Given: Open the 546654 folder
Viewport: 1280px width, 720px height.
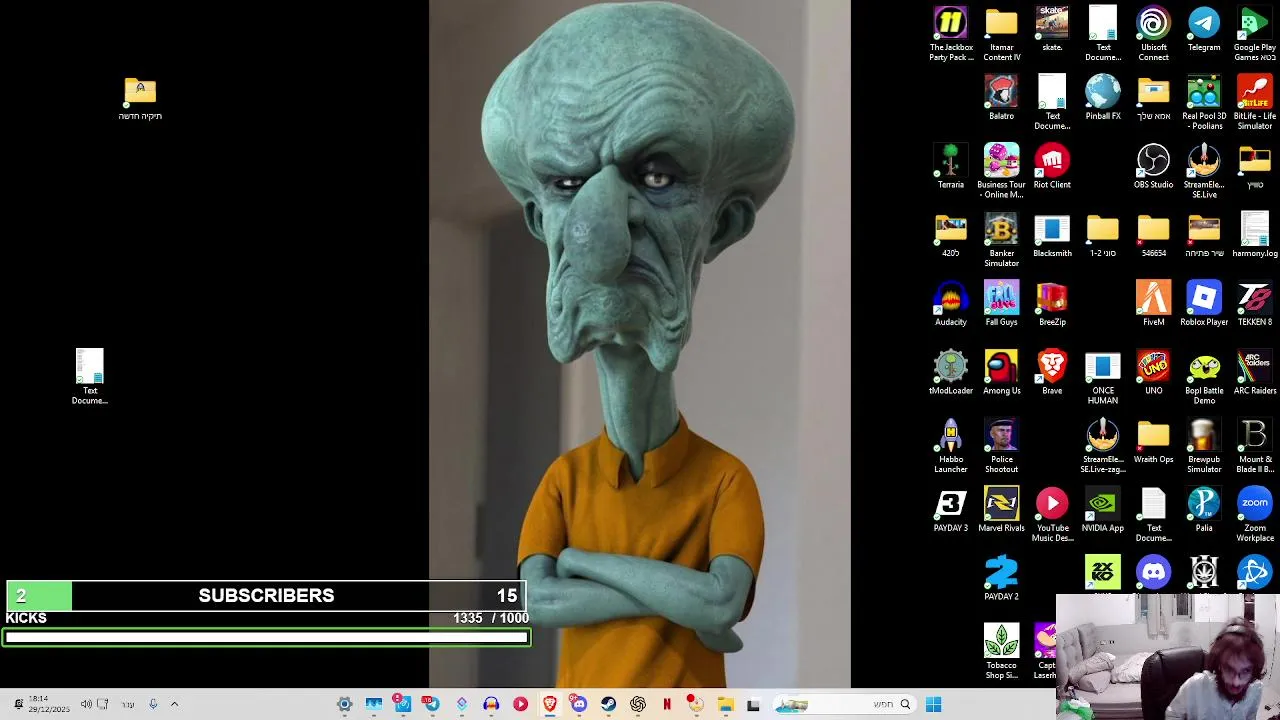Looking at the screenshot, I should (1153, 235).
